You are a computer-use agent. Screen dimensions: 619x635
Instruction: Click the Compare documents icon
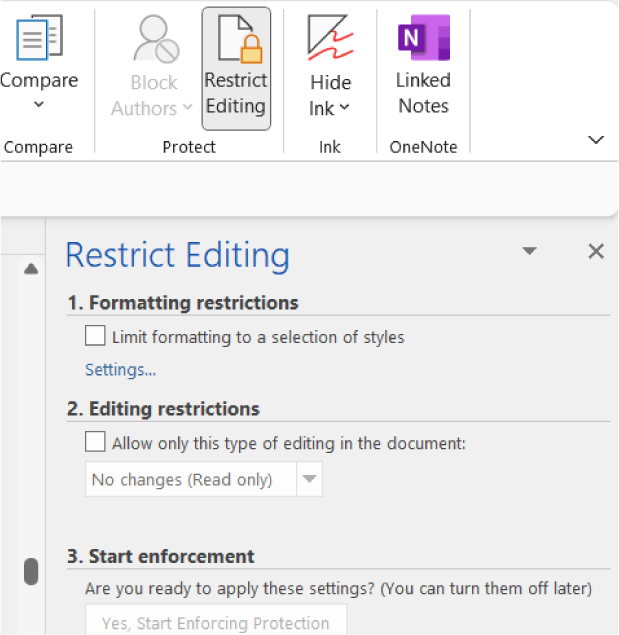(x=38, y=39)
